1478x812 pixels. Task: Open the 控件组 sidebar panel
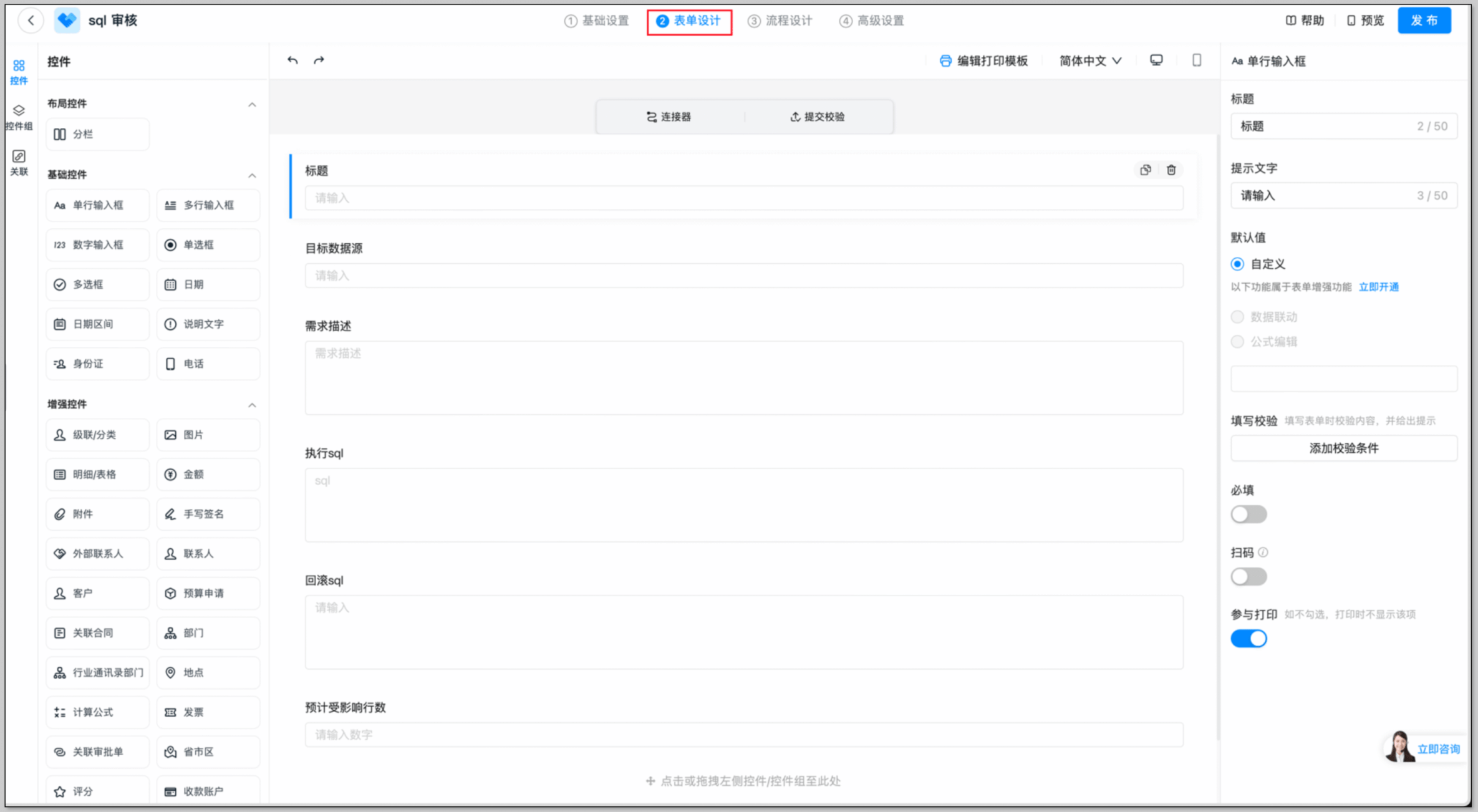click(19, 117)
